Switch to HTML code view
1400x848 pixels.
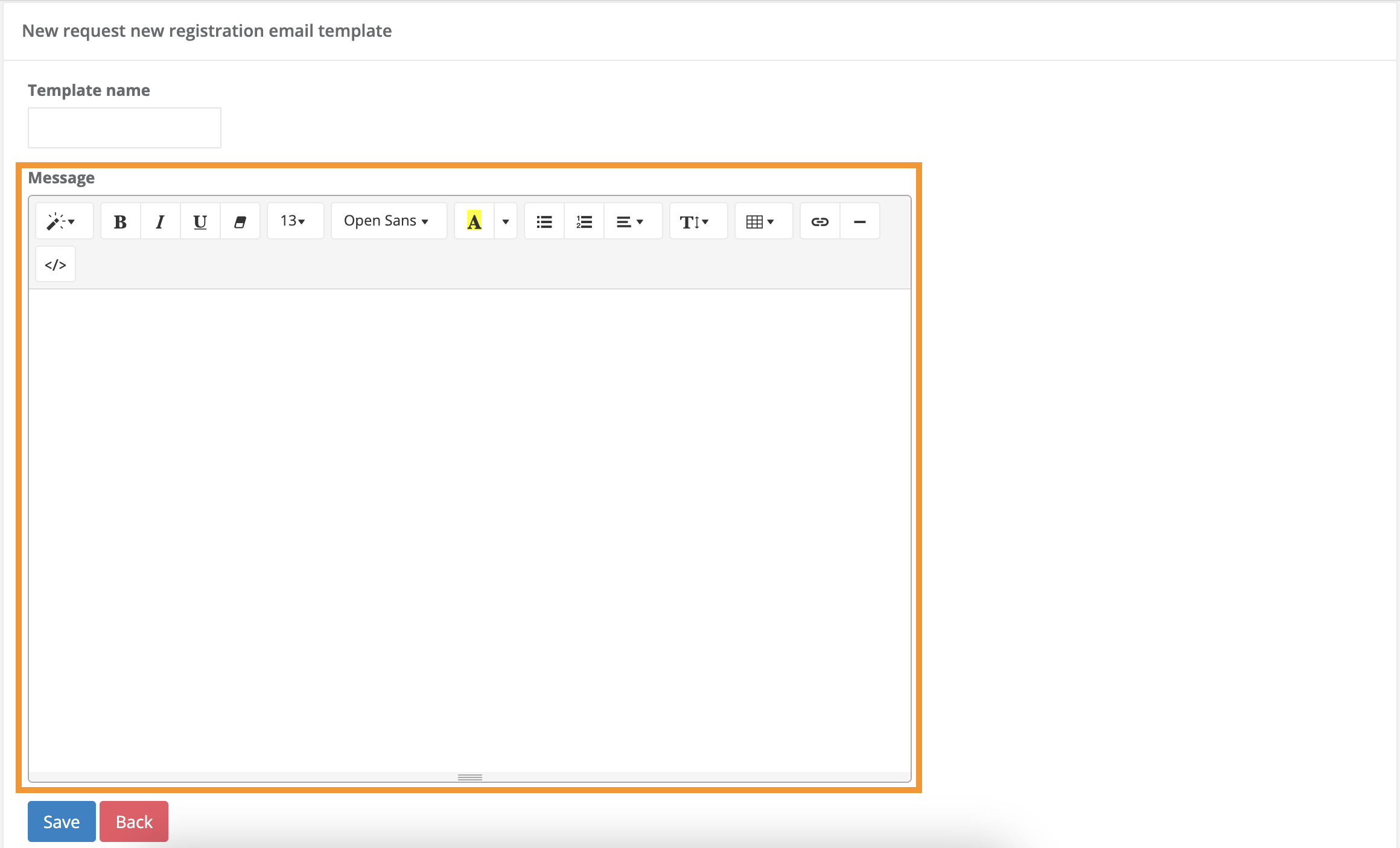point(55,264)
